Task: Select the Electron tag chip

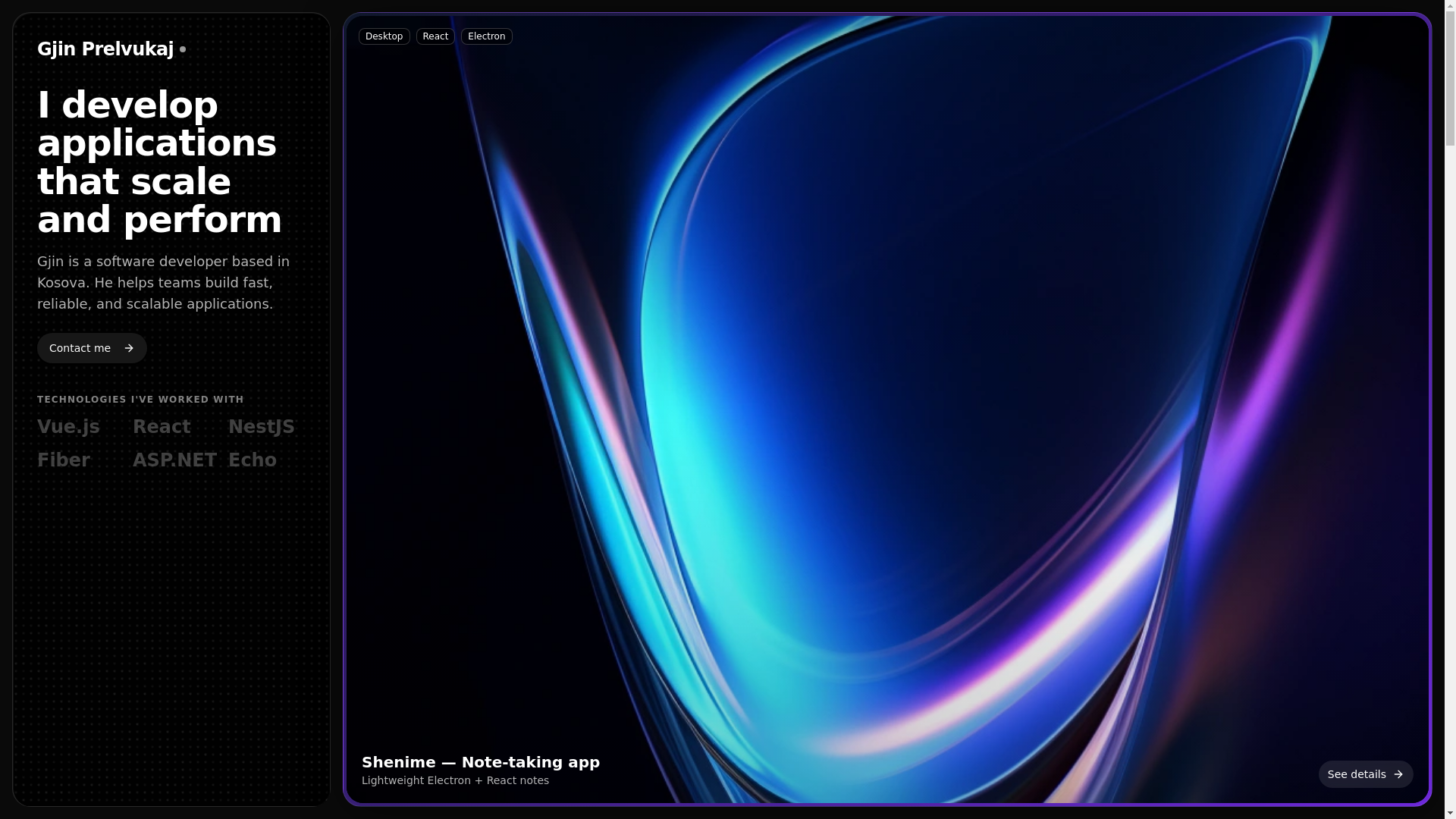Action: click(x=486, y=36)
